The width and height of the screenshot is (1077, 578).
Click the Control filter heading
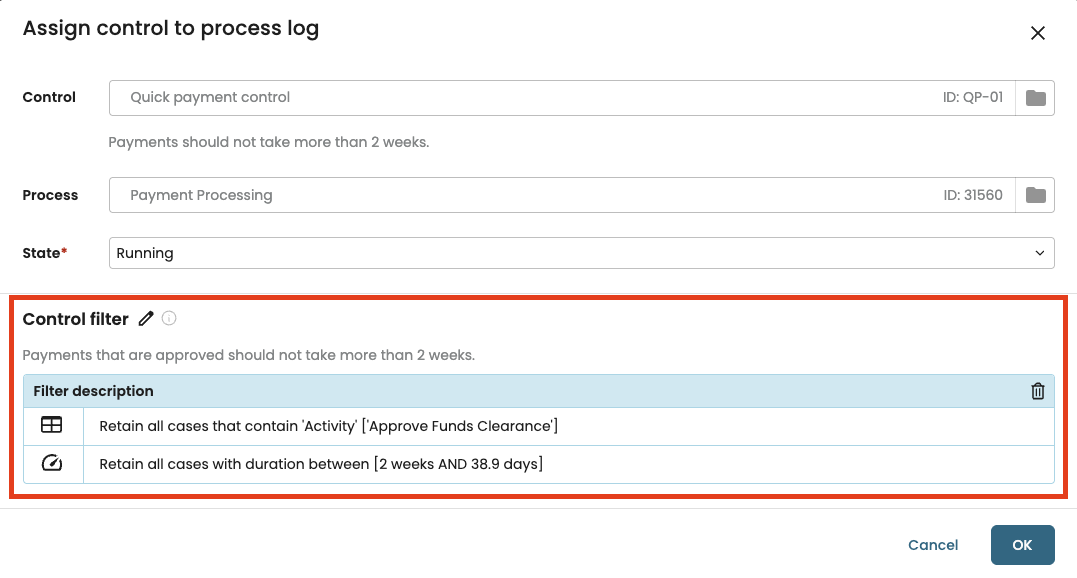[76, 319]
